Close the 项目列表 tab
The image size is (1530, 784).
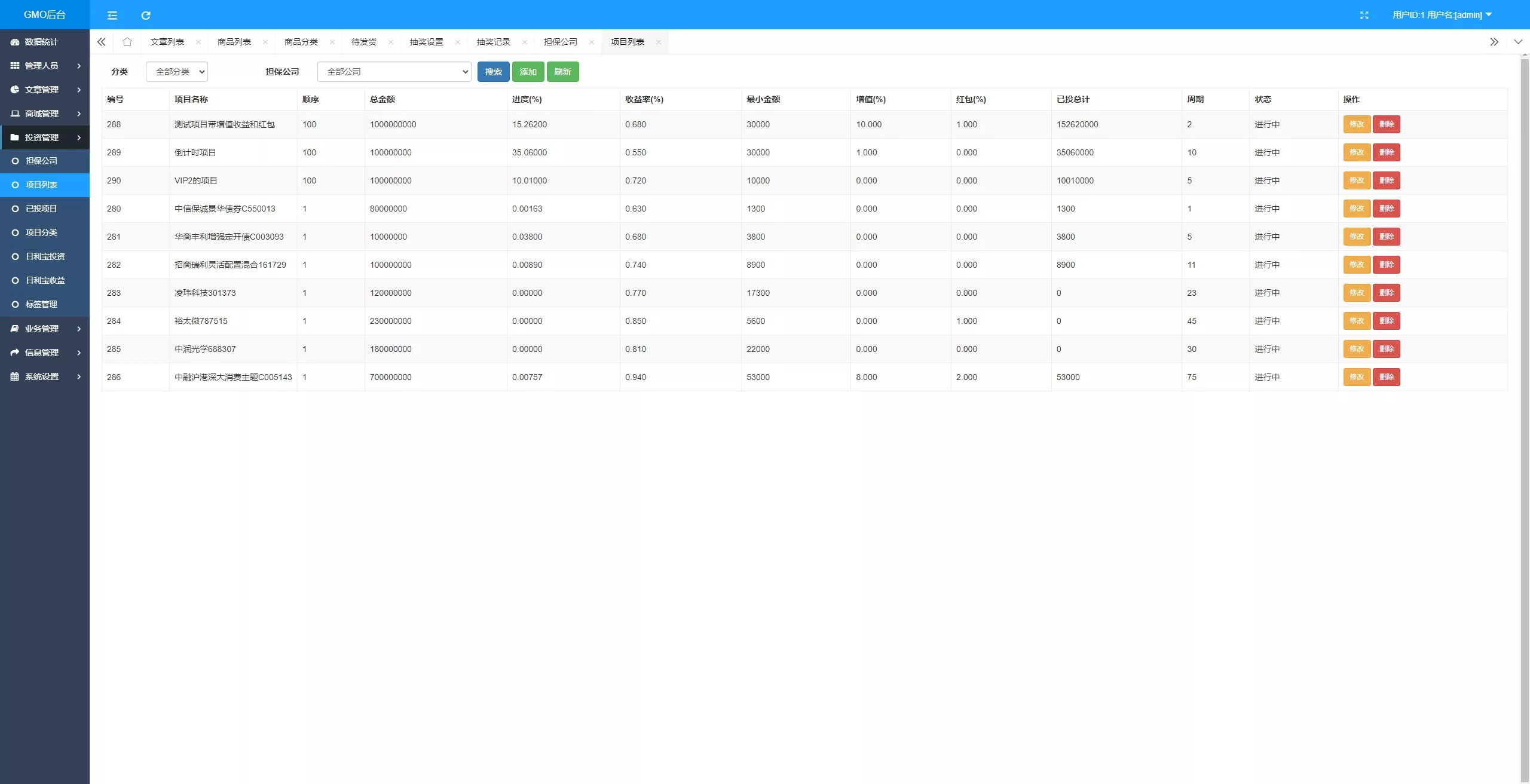(659, 42)
